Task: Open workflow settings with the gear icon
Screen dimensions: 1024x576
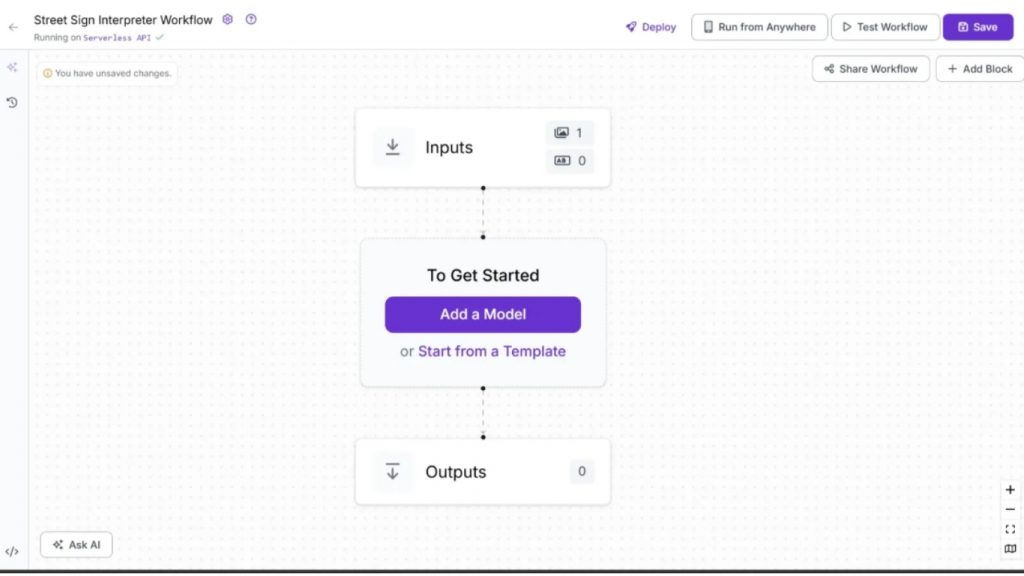Action: 228,19
